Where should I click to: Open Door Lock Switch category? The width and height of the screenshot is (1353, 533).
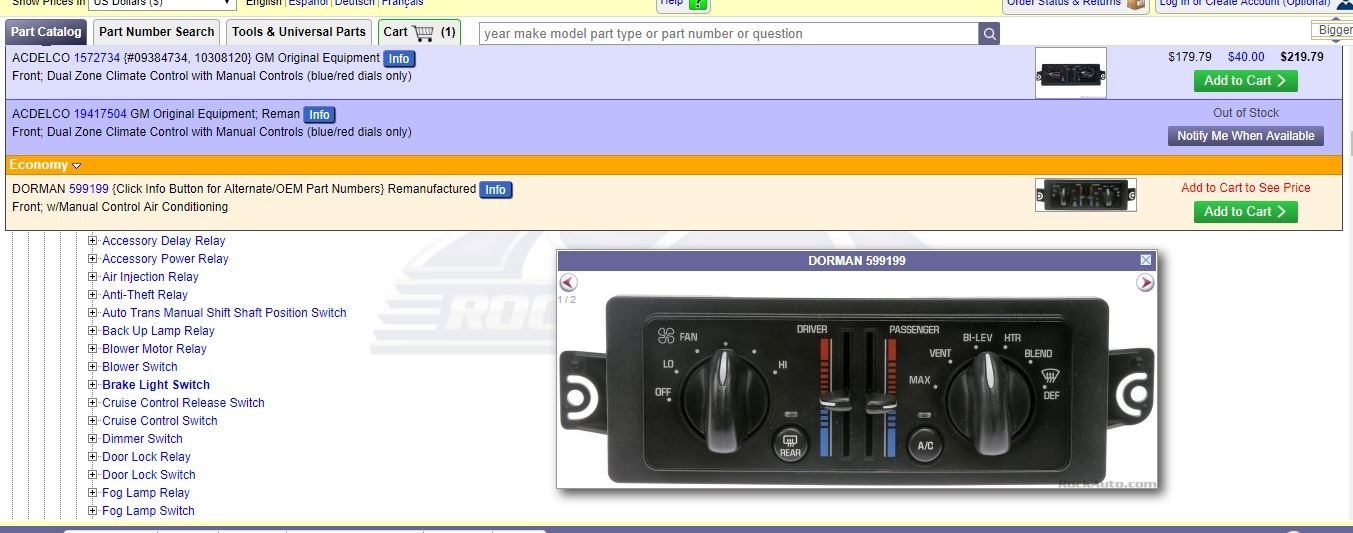(x=148, y=475)
